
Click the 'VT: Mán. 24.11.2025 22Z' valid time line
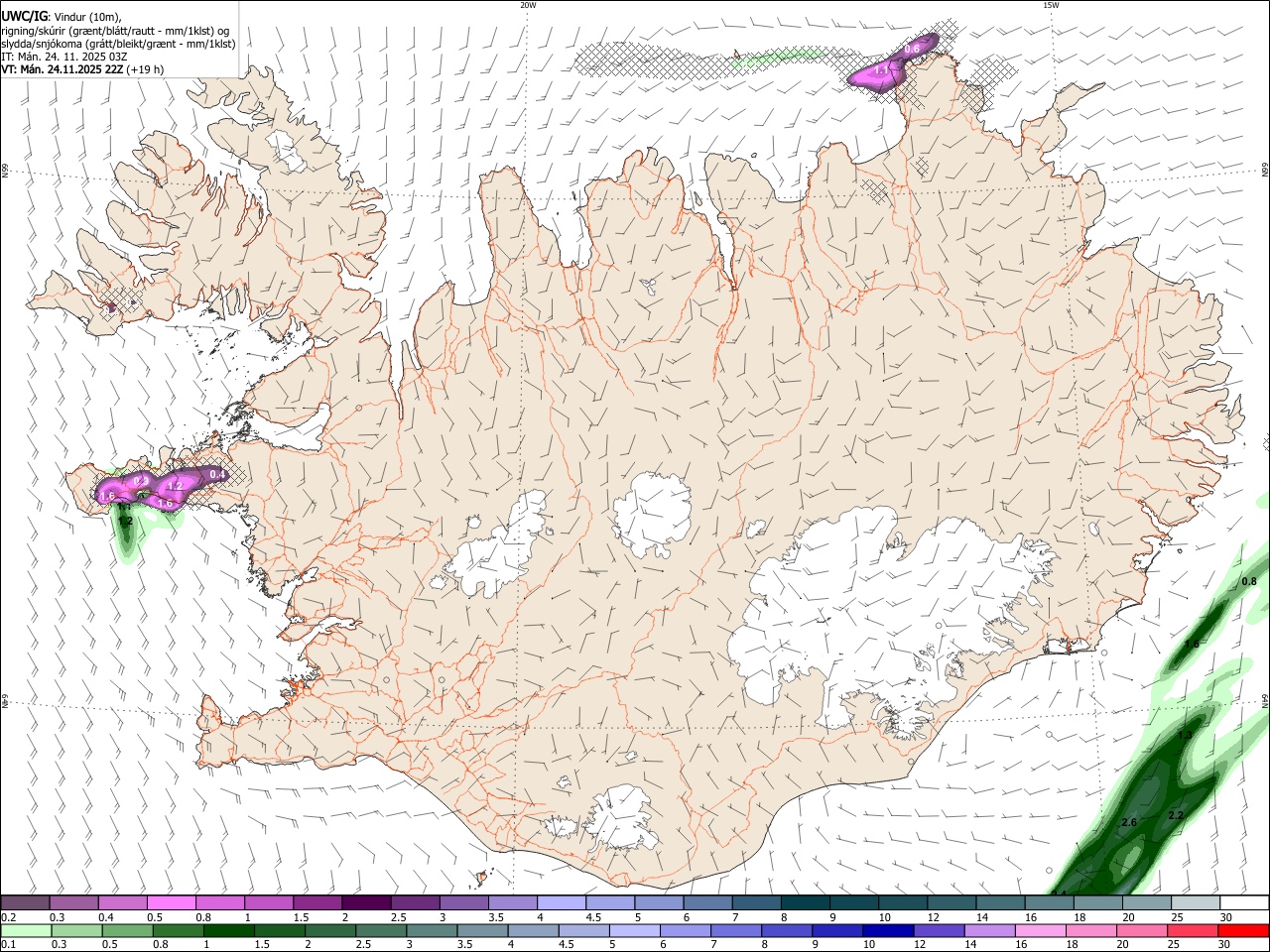click(82, 69)
